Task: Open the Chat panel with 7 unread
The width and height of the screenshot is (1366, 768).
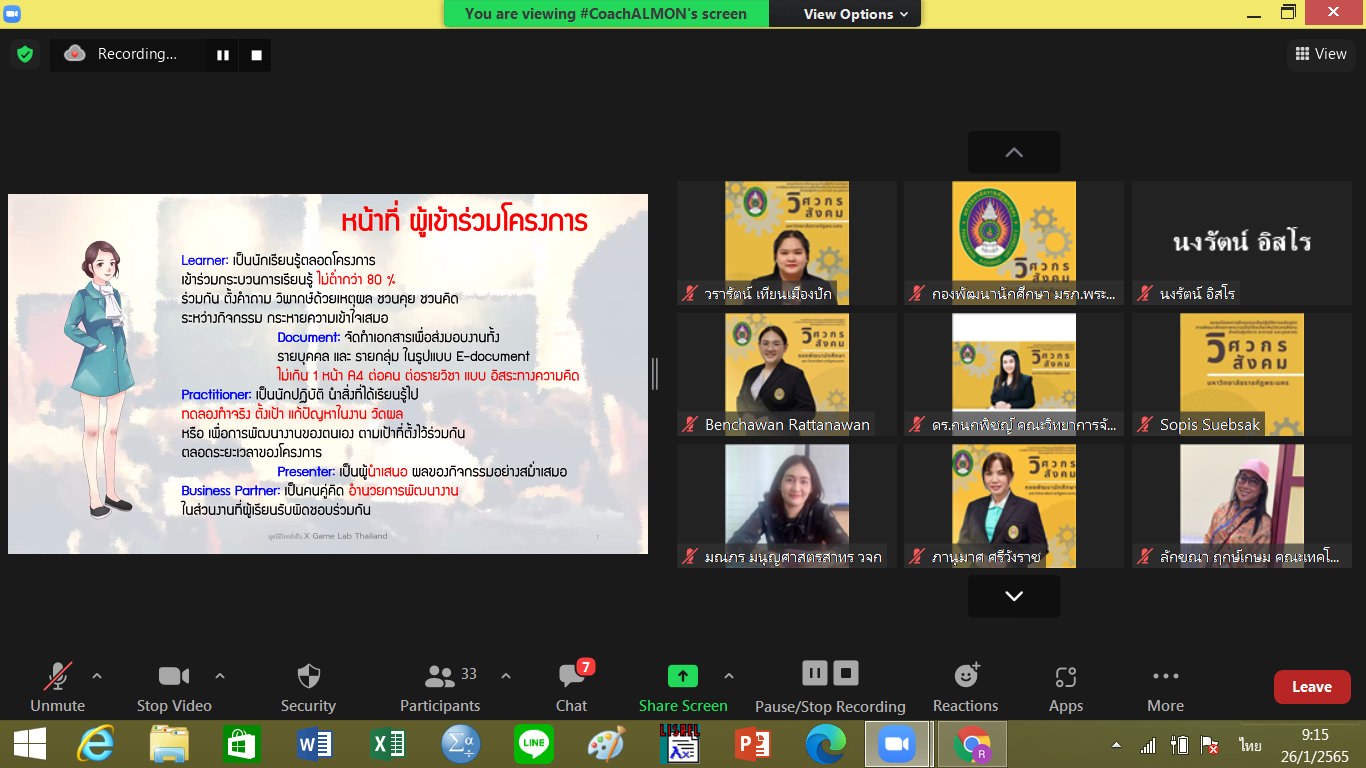Action: (572, 687)
